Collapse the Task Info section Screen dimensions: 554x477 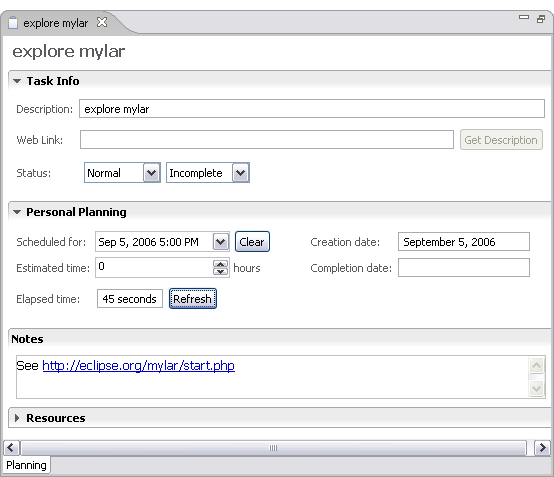[17, 81]
